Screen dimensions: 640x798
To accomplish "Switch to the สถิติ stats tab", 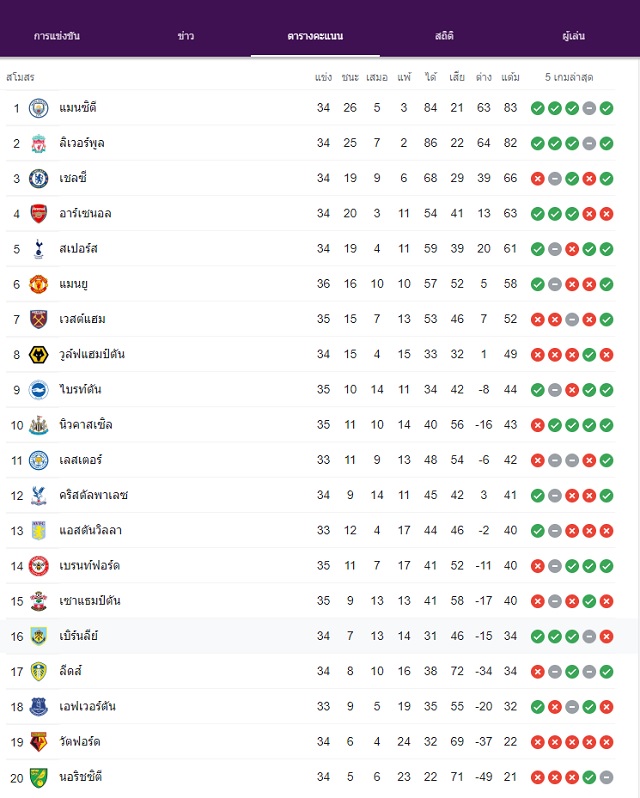I will click(x=444, y=36).
